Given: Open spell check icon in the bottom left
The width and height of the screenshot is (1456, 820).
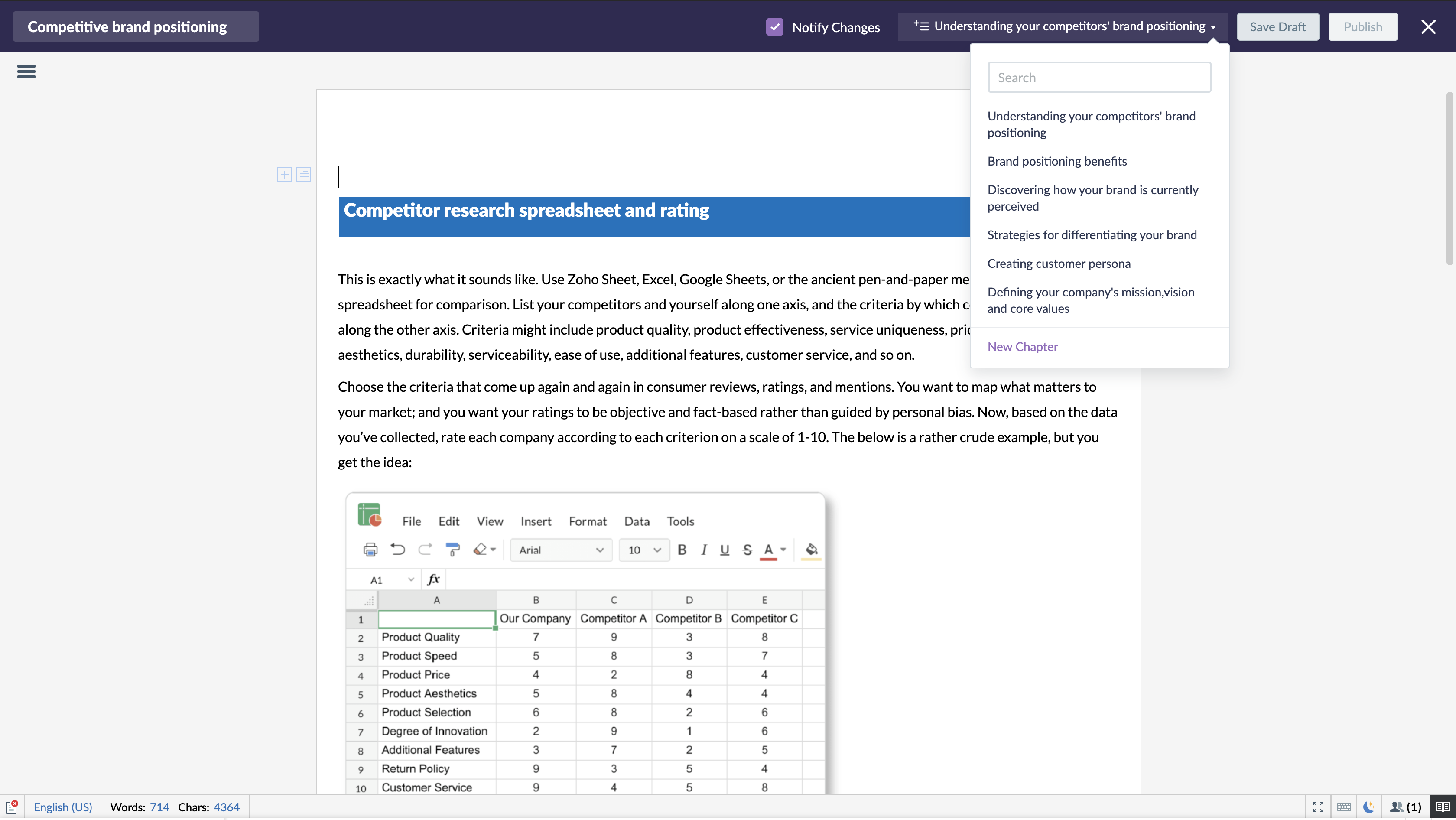Looking at the screenshot, I should (x=12, y=807).
